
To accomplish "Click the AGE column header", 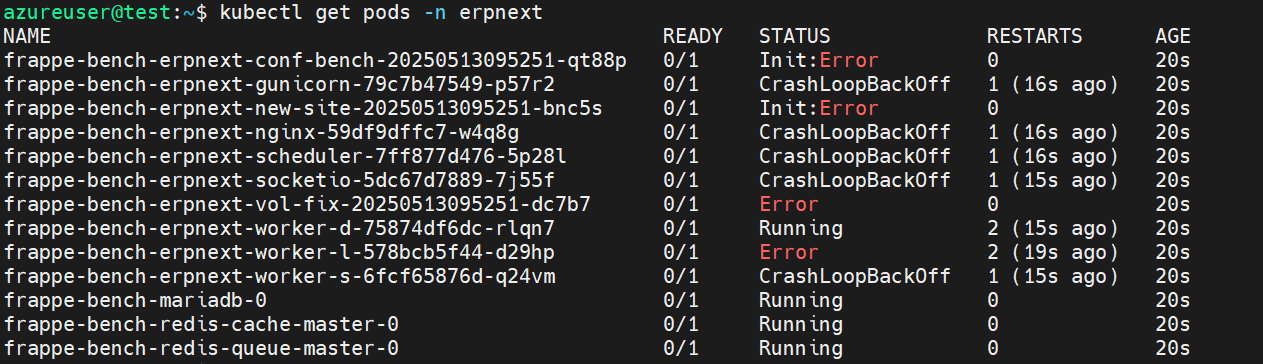I will [1173, 36].
